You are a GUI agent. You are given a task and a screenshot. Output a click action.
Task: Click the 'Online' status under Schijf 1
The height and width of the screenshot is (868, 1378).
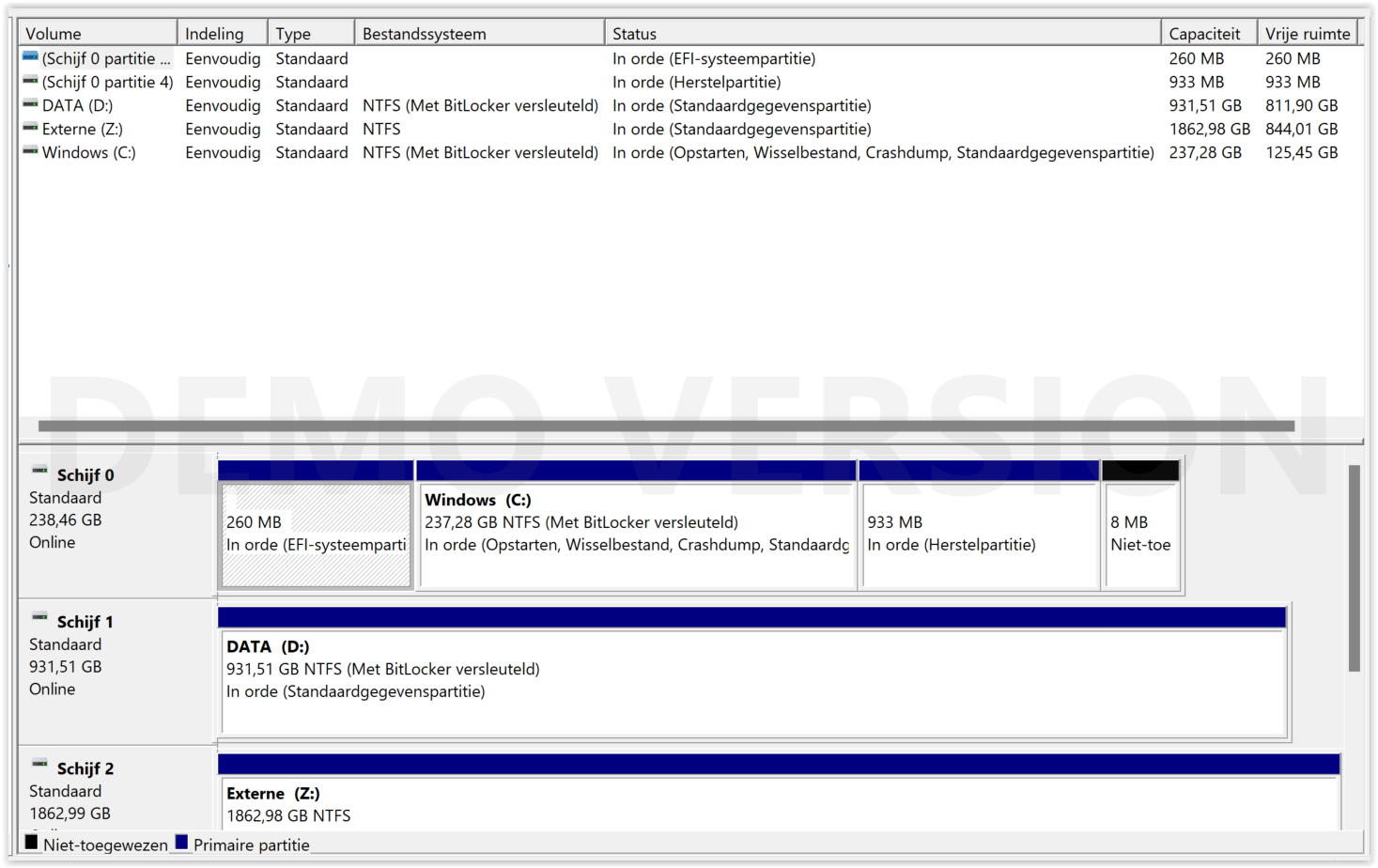[53, 689]
